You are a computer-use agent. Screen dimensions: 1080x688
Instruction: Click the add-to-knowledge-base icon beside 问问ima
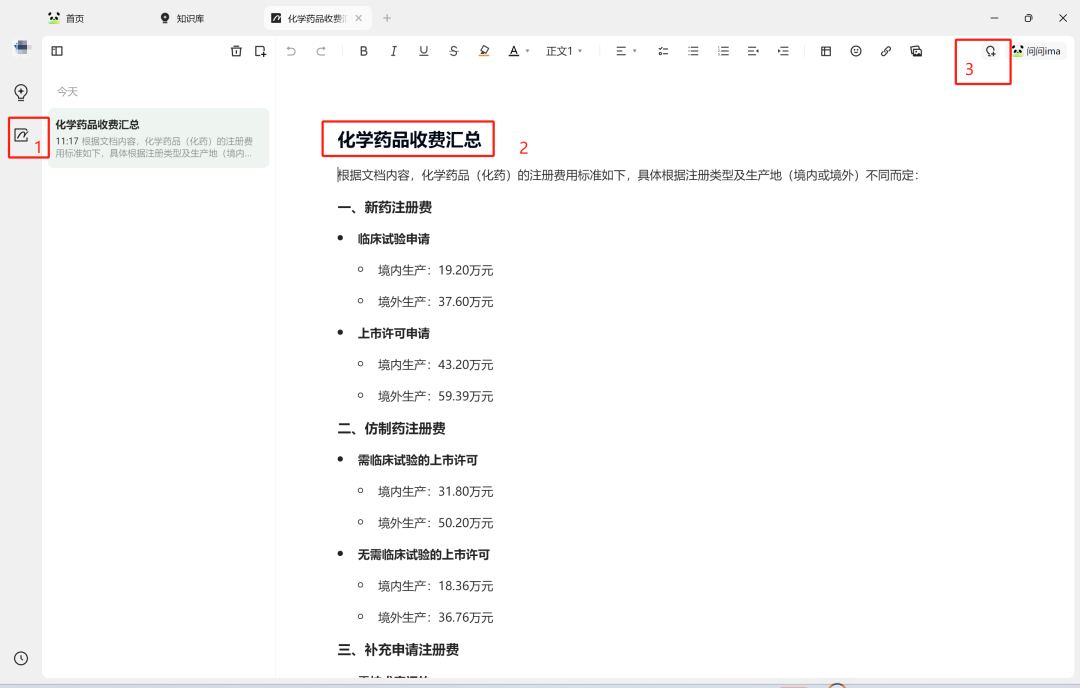tap(990, 51)
